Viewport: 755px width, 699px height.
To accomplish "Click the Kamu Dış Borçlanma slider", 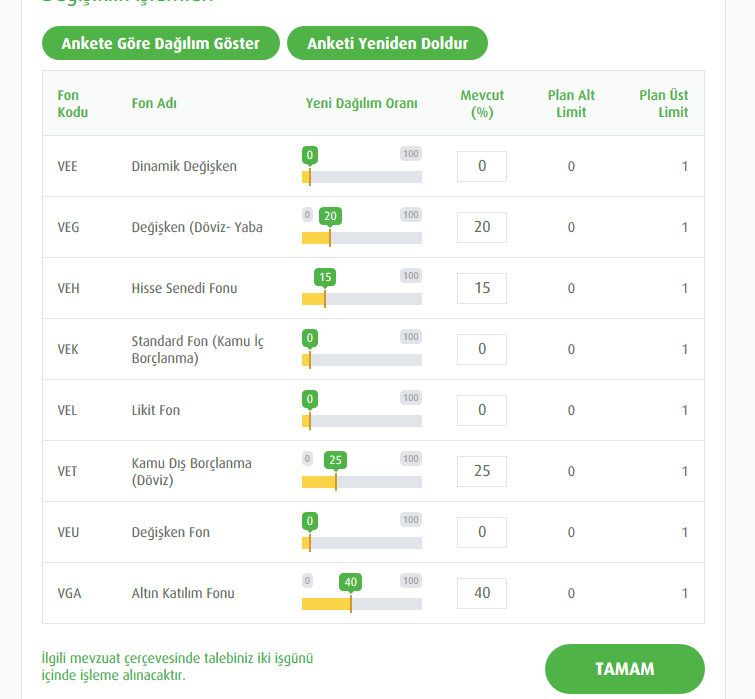I will tap(362, 482).
